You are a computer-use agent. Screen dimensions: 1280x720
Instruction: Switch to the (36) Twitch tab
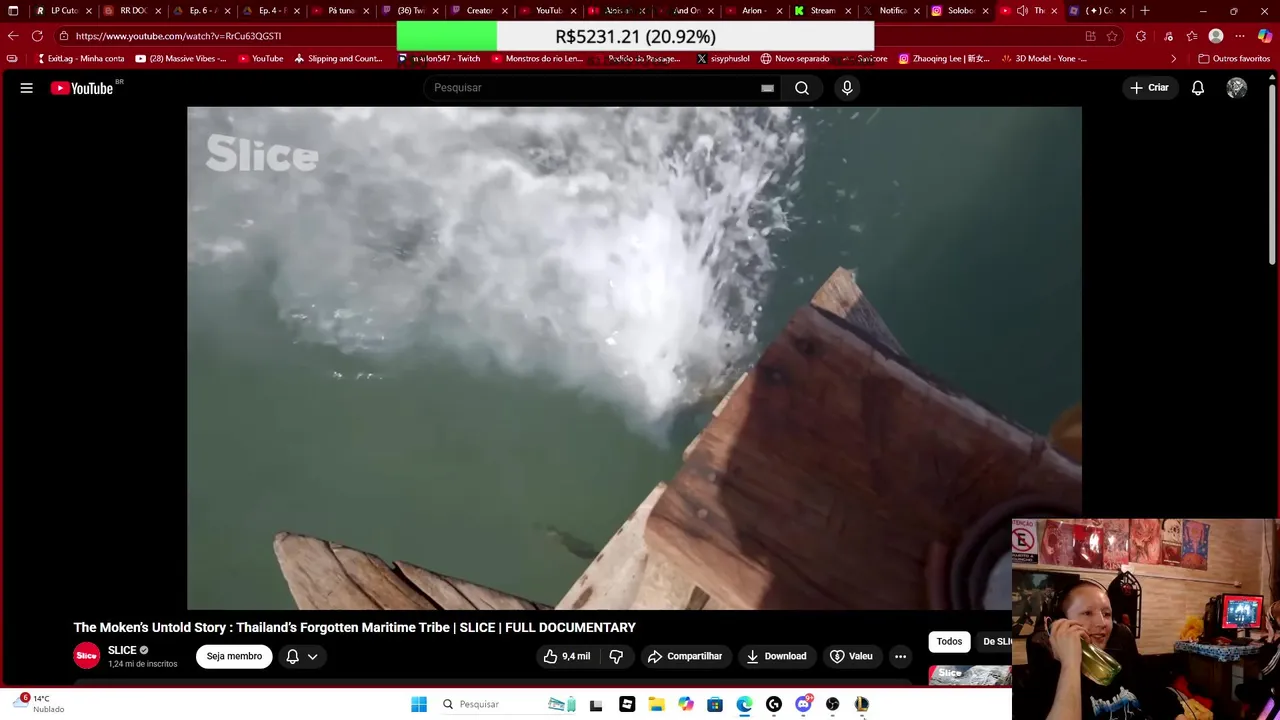pos(410,11)
